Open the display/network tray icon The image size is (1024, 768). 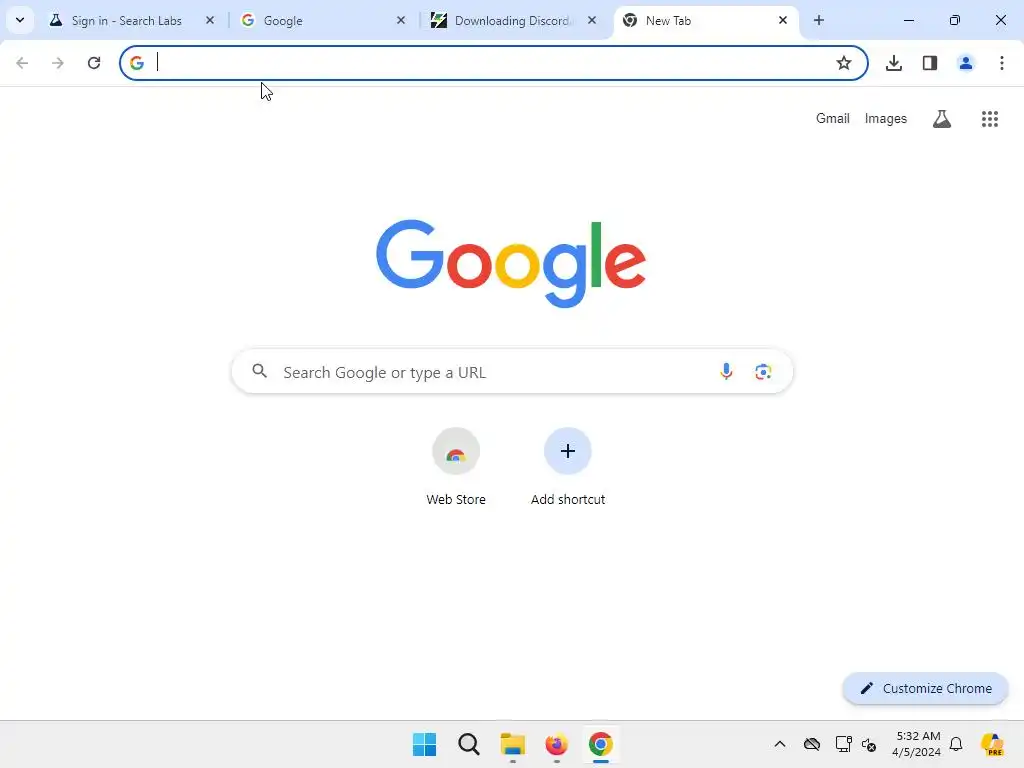(843, 744)
